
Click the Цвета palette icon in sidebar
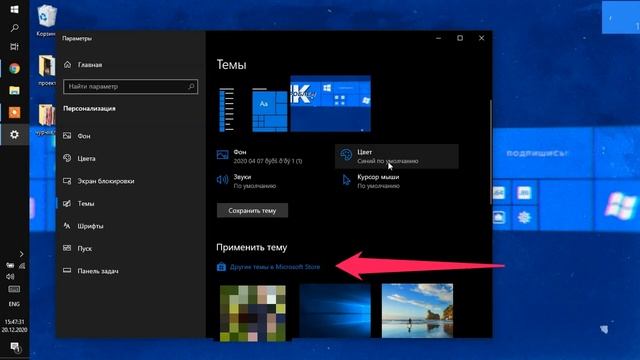pos(67,158)
